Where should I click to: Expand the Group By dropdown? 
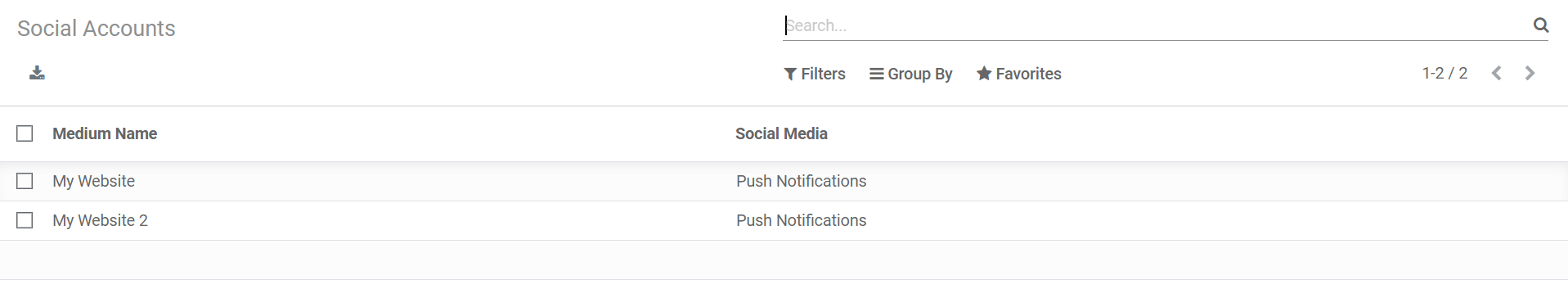(911, 74)
